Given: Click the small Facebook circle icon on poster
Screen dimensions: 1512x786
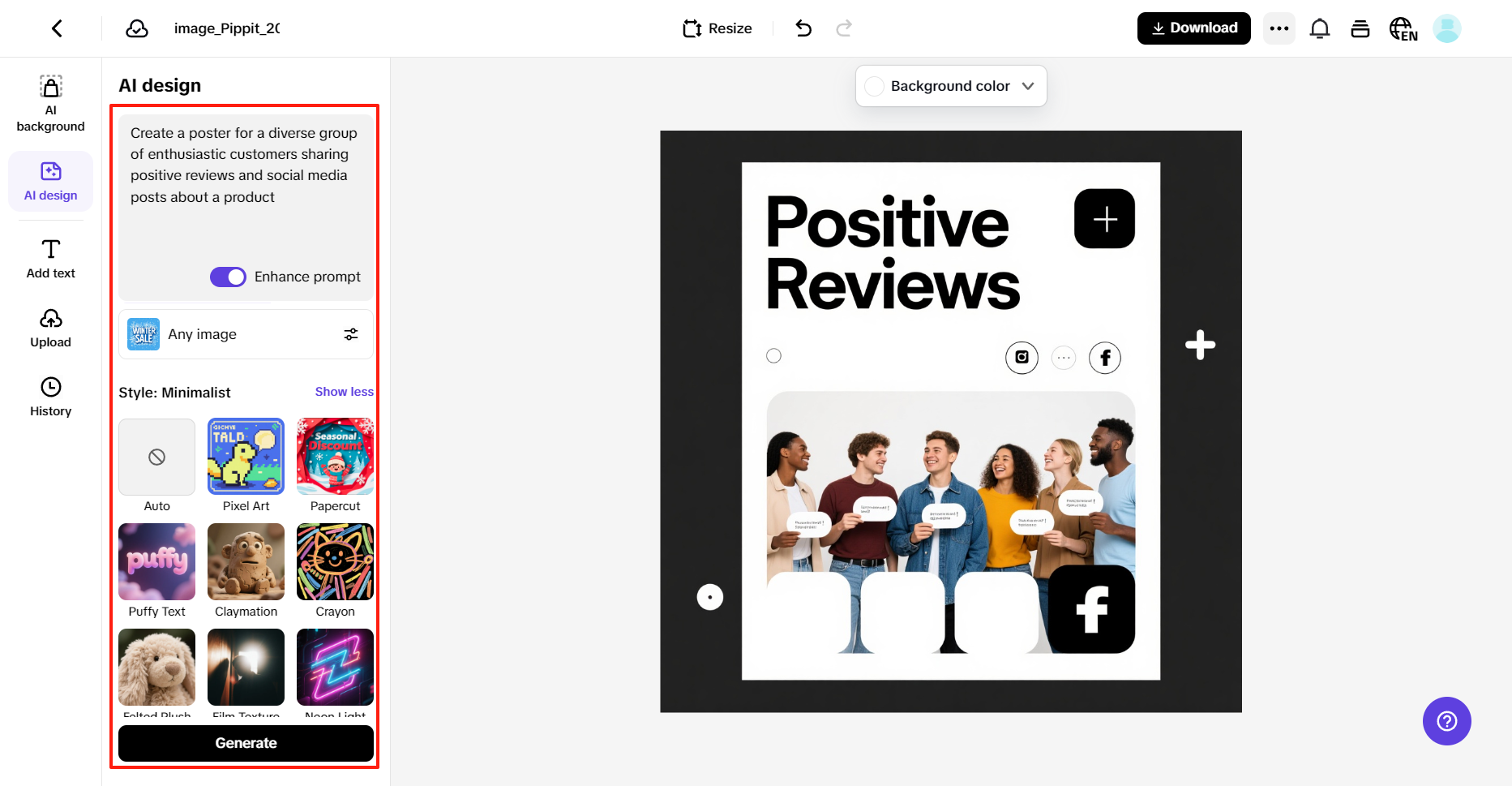Looking at the screenshot, I should [x=1105, y=357].
